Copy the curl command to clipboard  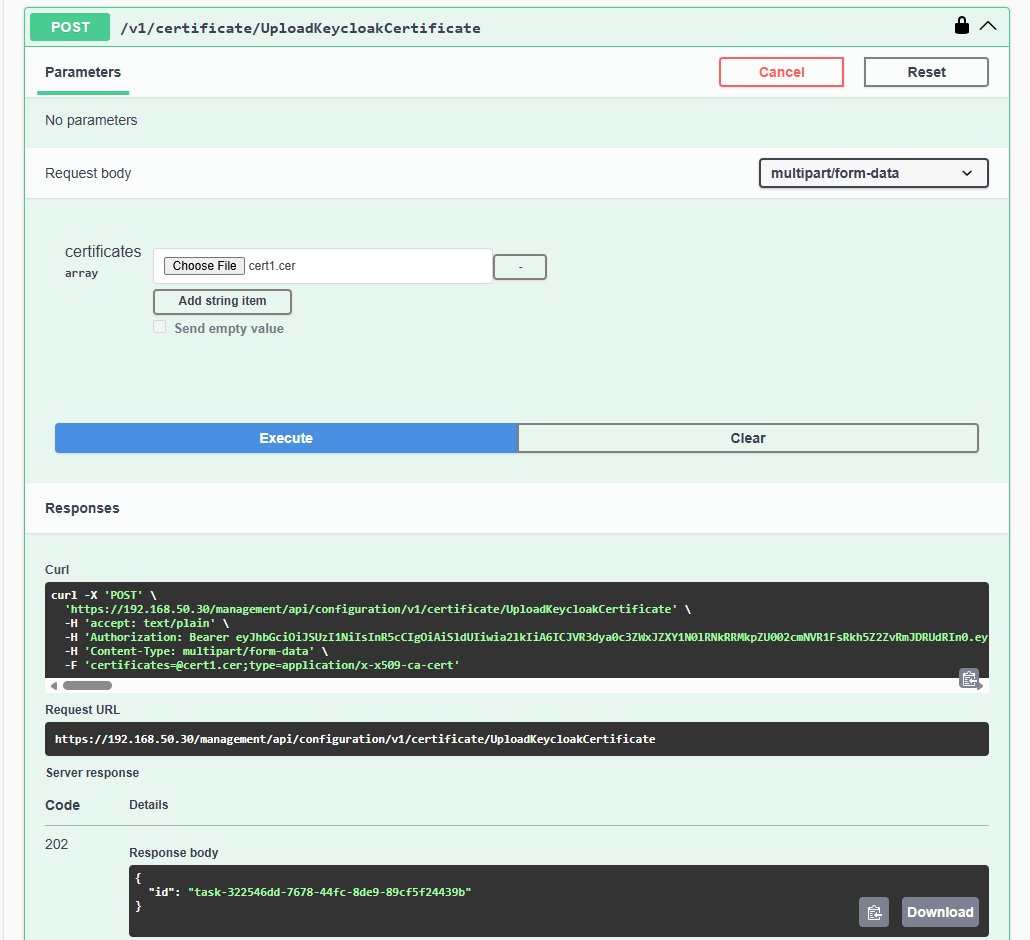point(968,678)
